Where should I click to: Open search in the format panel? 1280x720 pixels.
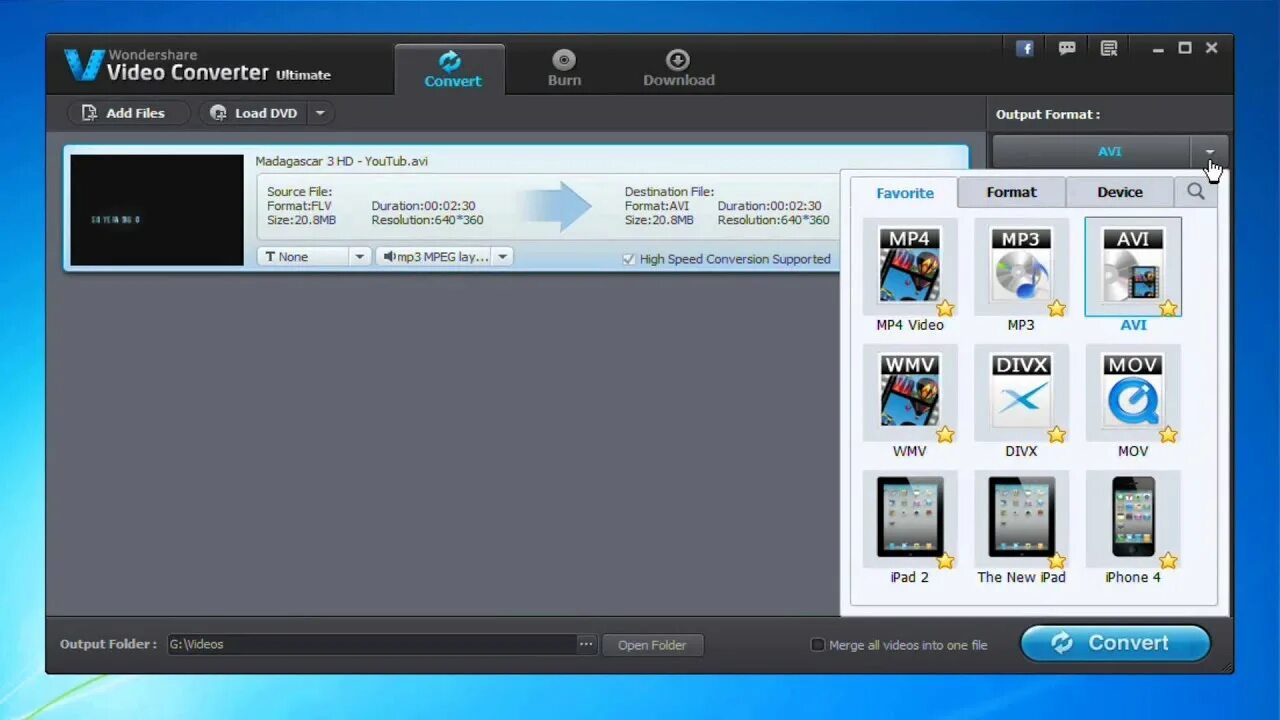[x=1196, y=191]
